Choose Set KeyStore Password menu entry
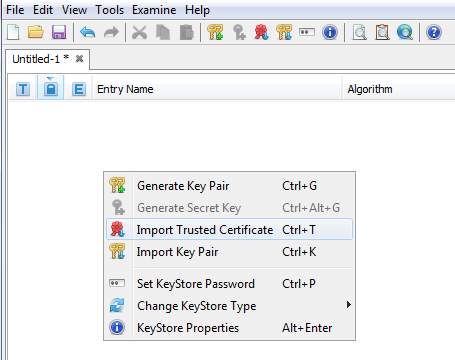Screen dimensions: 455x360 click(x=229, y=284)
